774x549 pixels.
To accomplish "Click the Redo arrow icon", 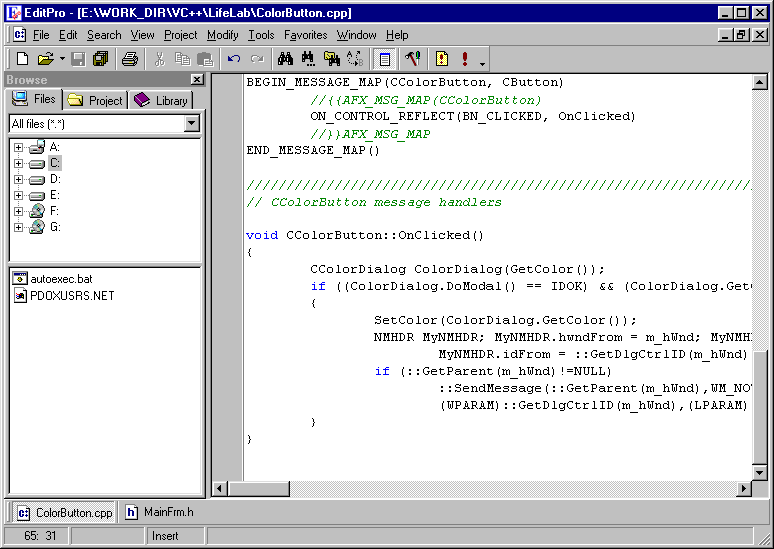I will point(257,59).
